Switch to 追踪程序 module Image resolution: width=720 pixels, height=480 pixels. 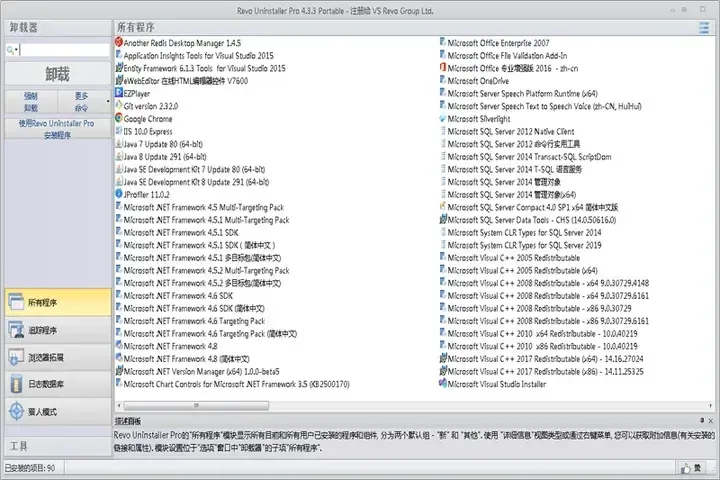(58, 330)
